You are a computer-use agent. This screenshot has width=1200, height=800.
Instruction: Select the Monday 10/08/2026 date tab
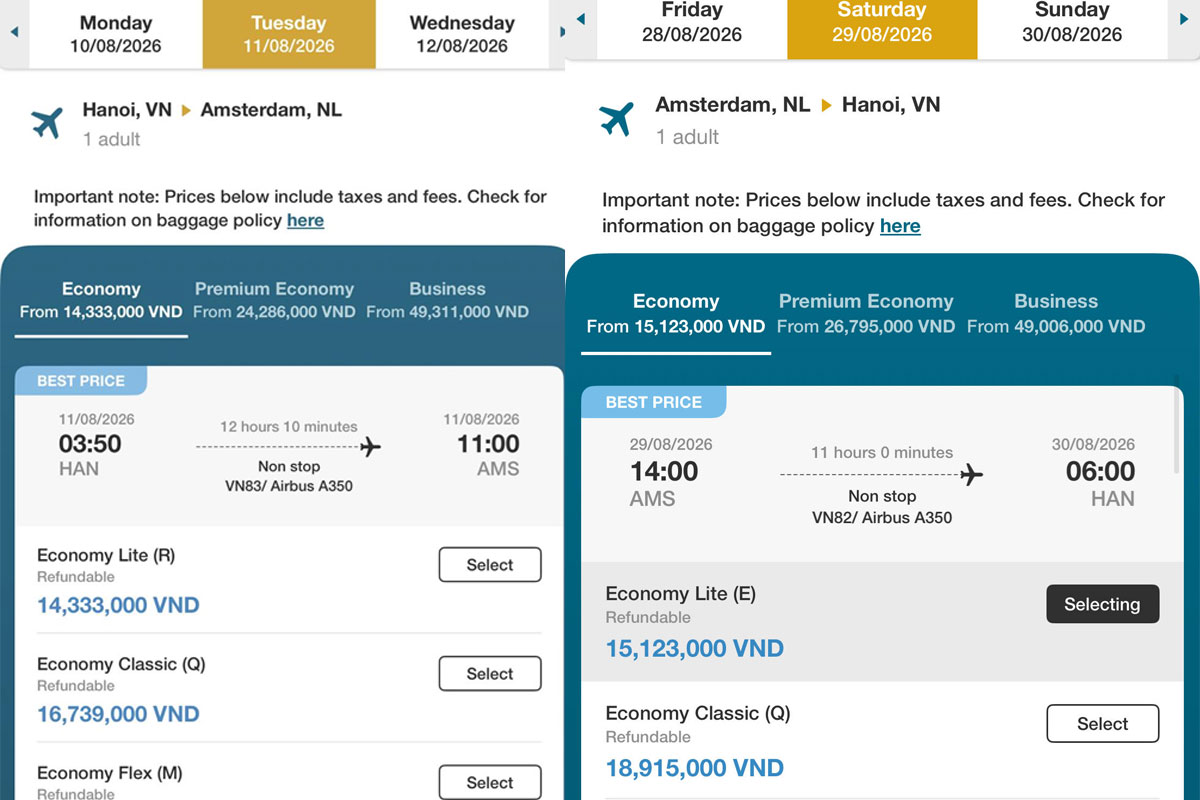(x=117, y=34)
